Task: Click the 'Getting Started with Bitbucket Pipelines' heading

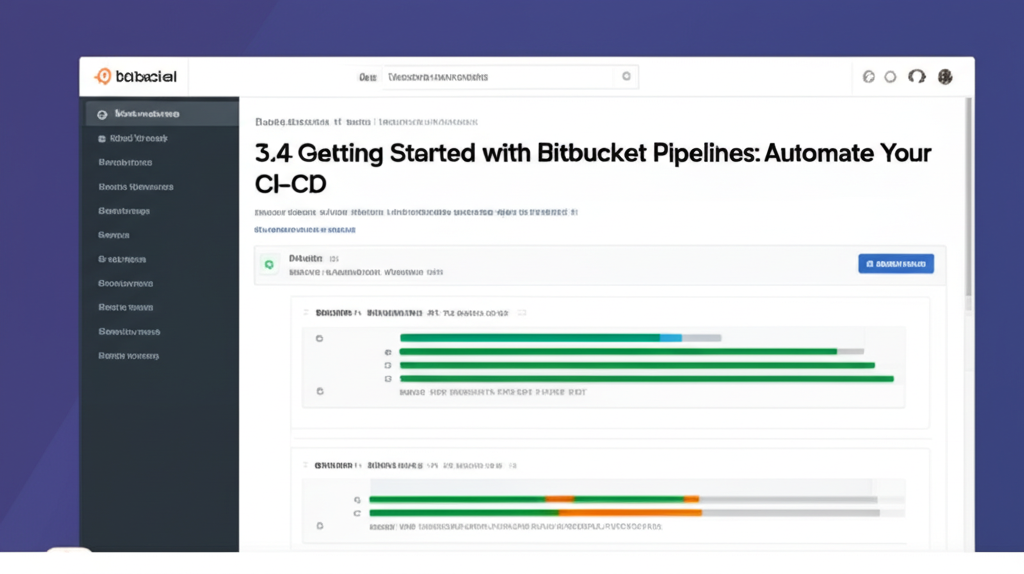Action: point(593,168)
